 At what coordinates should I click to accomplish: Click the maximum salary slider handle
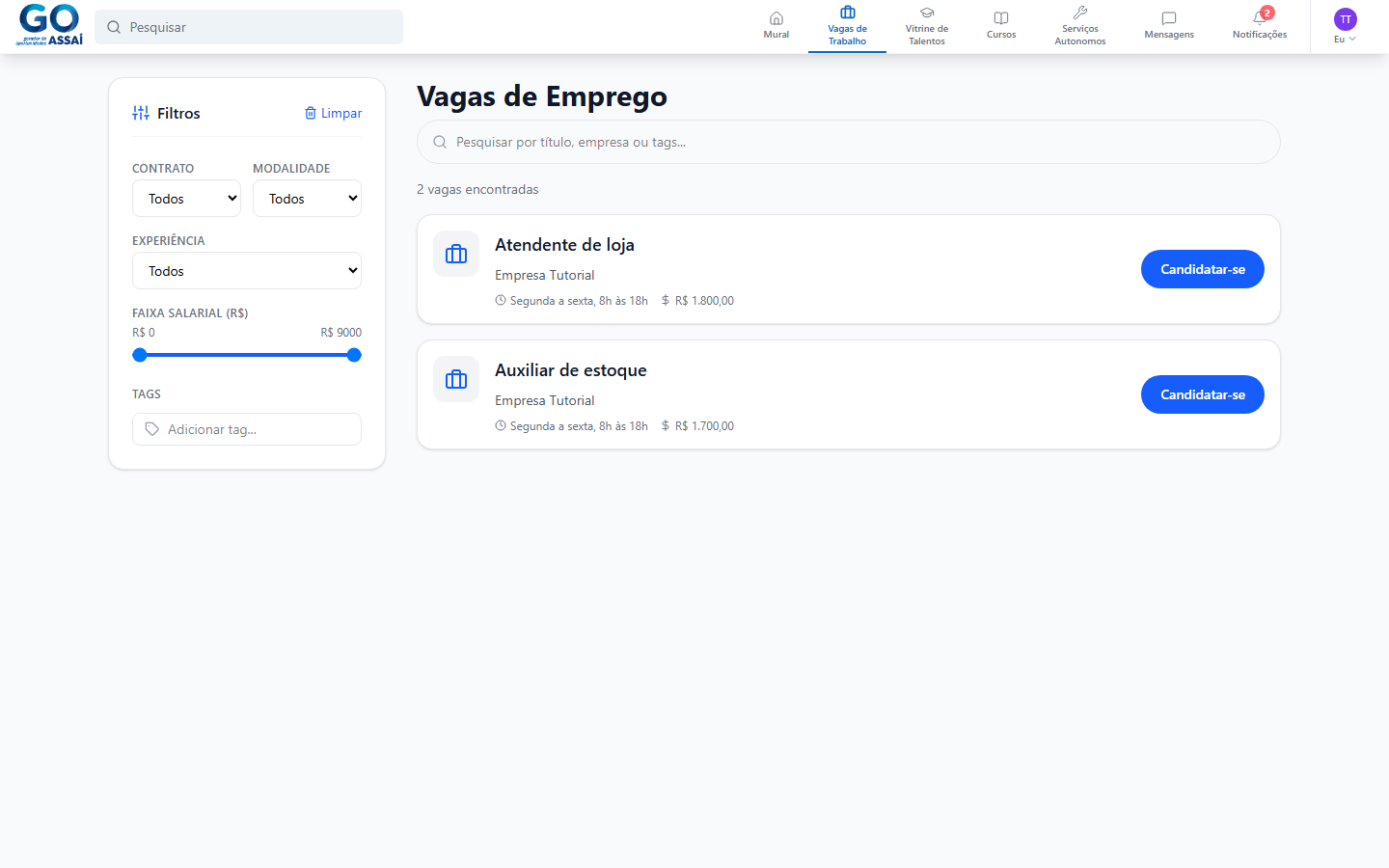click(354, 355)
